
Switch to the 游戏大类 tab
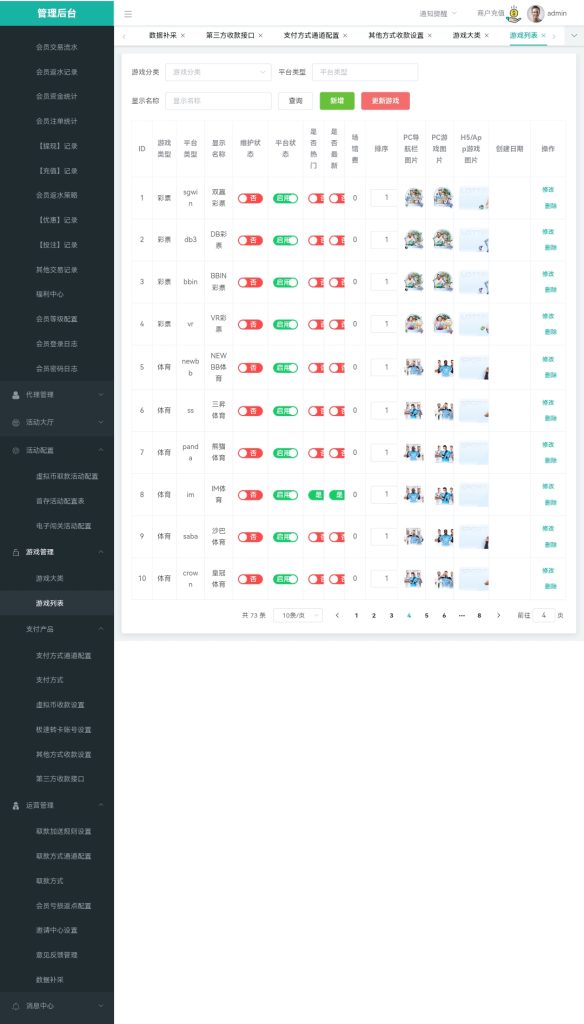466,35
